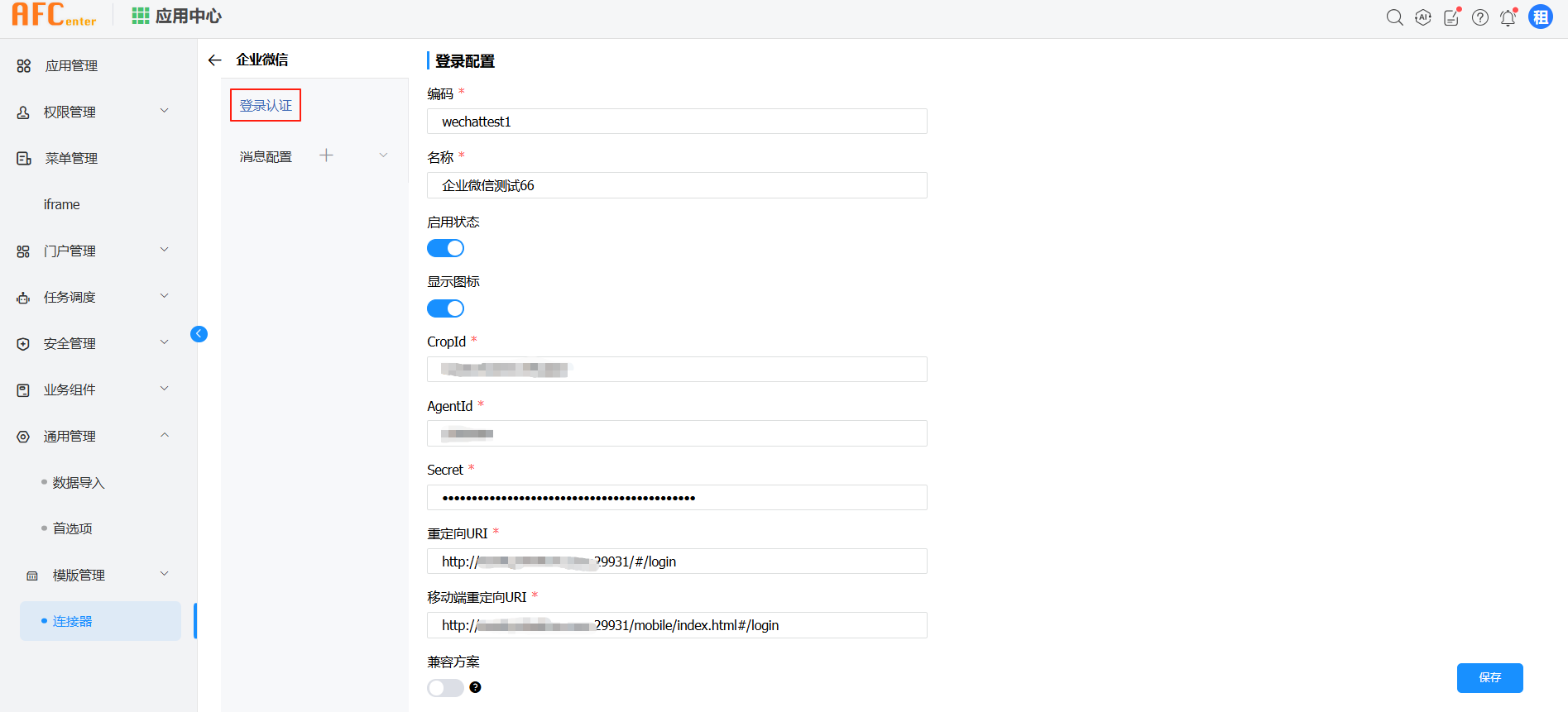The height and width of the screenshot is (712, 1568).
Task: Click the back arrow beside 企业微信
Action: [x=215, y=60]
